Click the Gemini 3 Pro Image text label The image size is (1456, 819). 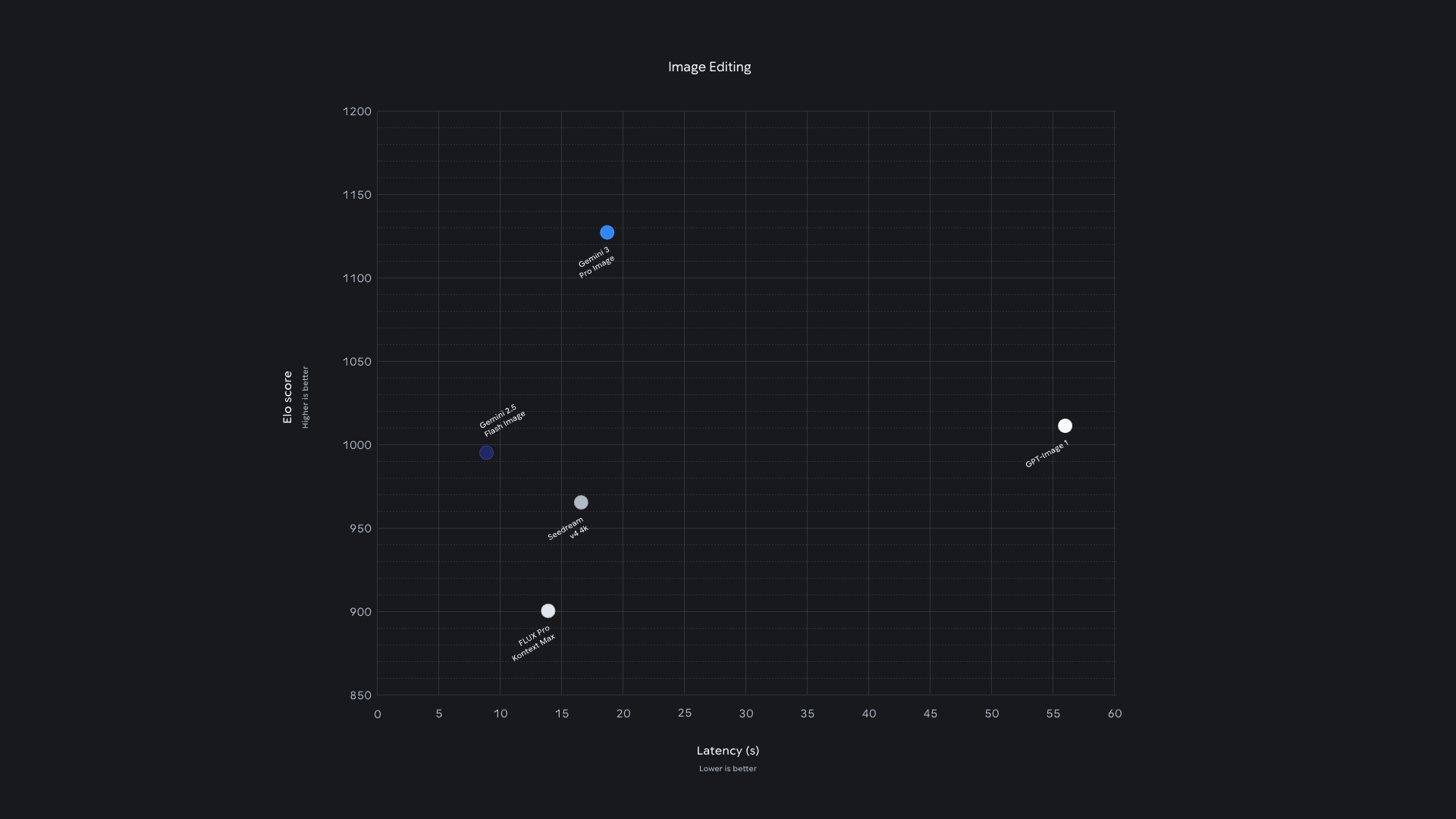(595, 262)
